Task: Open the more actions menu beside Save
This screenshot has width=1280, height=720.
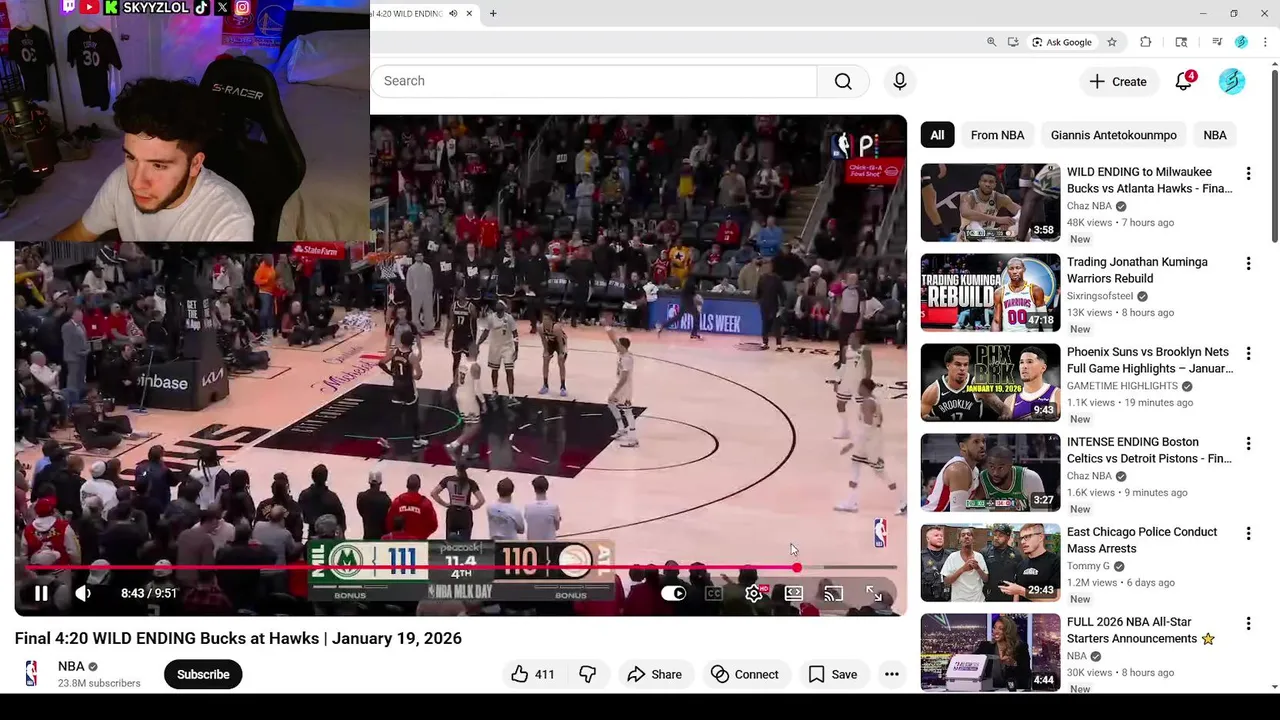Action: click(892, 674)
